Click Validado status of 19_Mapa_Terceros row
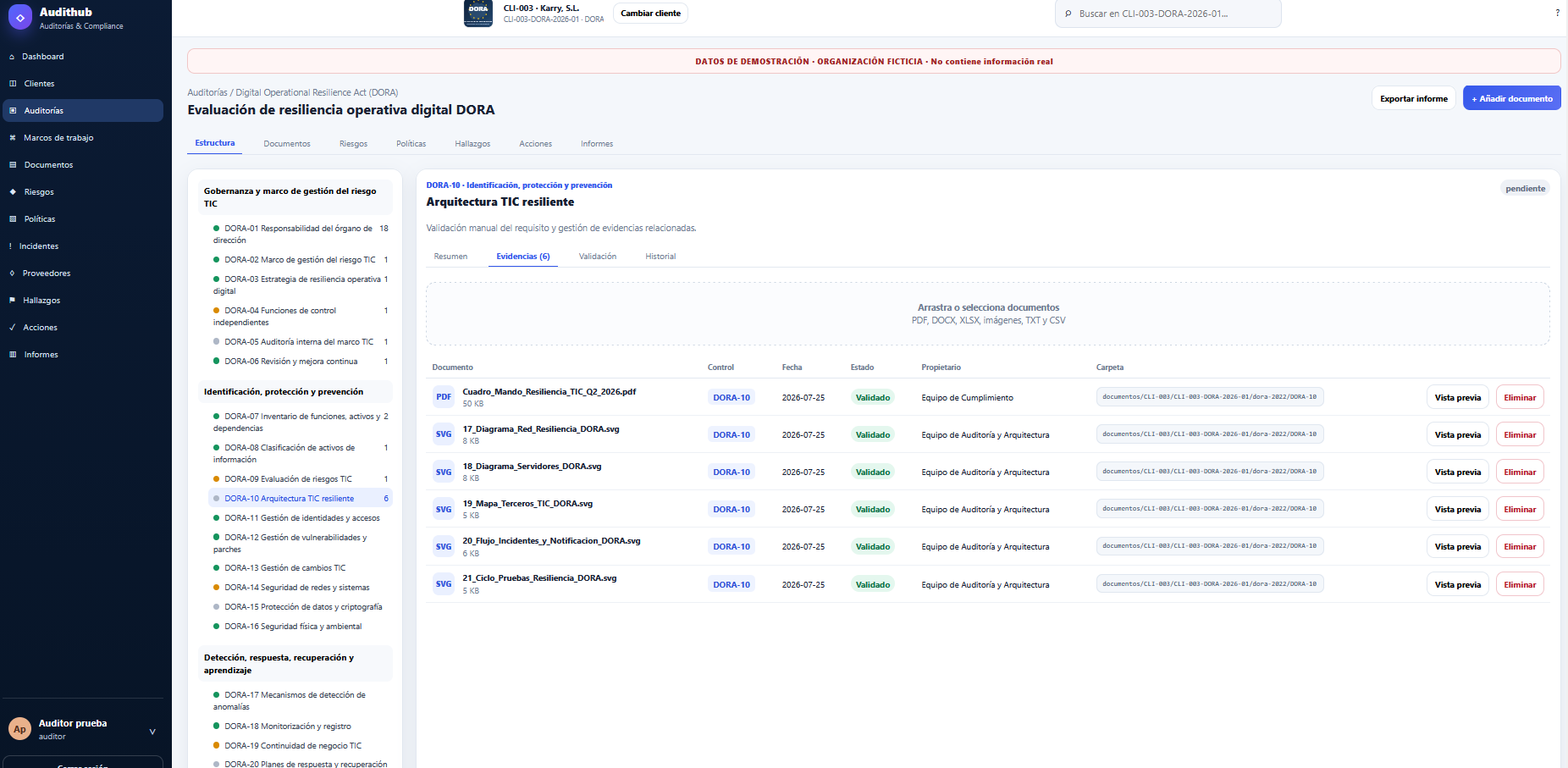Viewport: 1568px width, 768px height. click(x=873, y=509)
